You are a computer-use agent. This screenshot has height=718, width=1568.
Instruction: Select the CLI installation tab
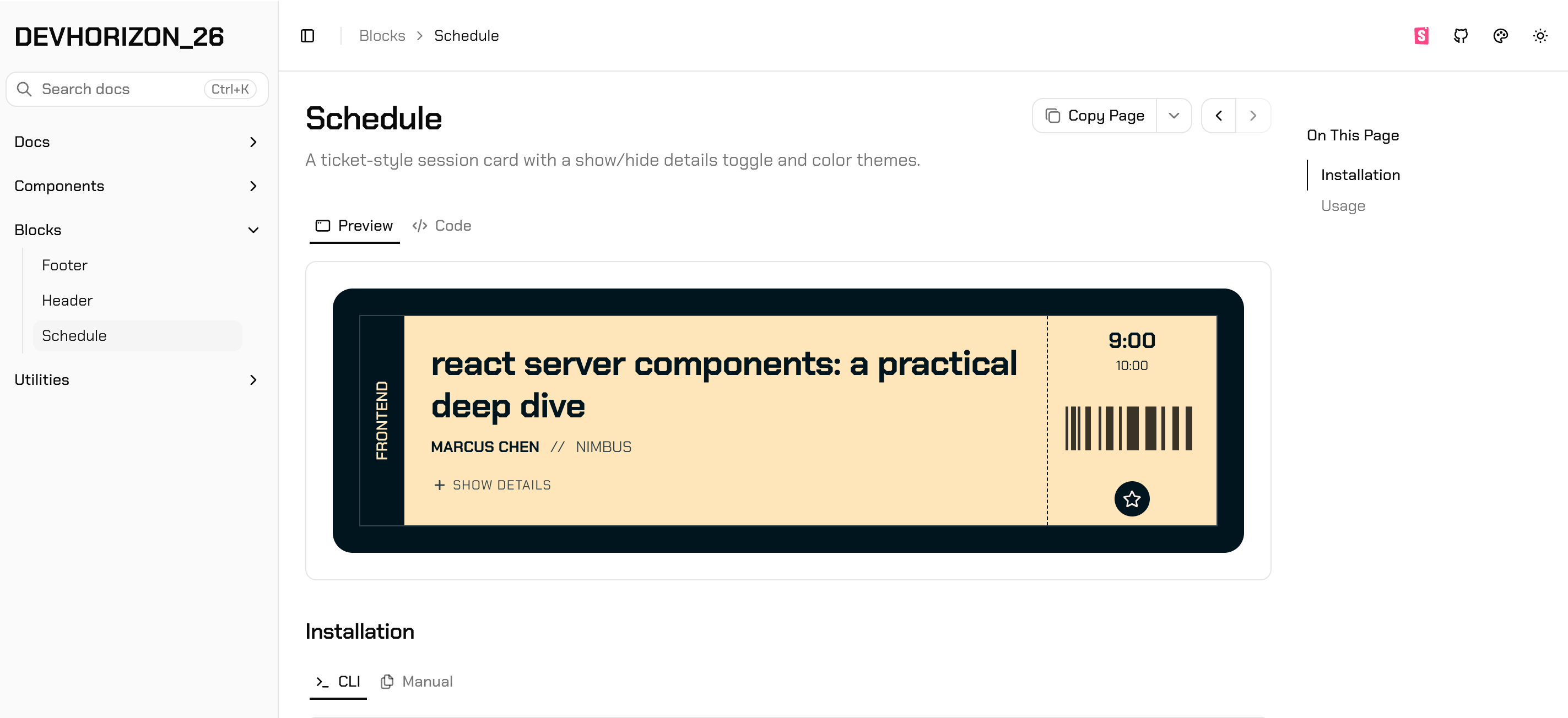click(x=338, y=682)
